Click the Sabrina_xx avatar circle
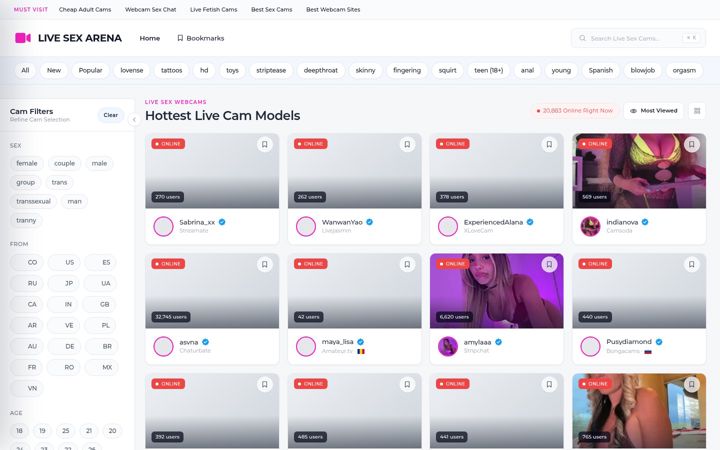 click(x=163, y=226)
